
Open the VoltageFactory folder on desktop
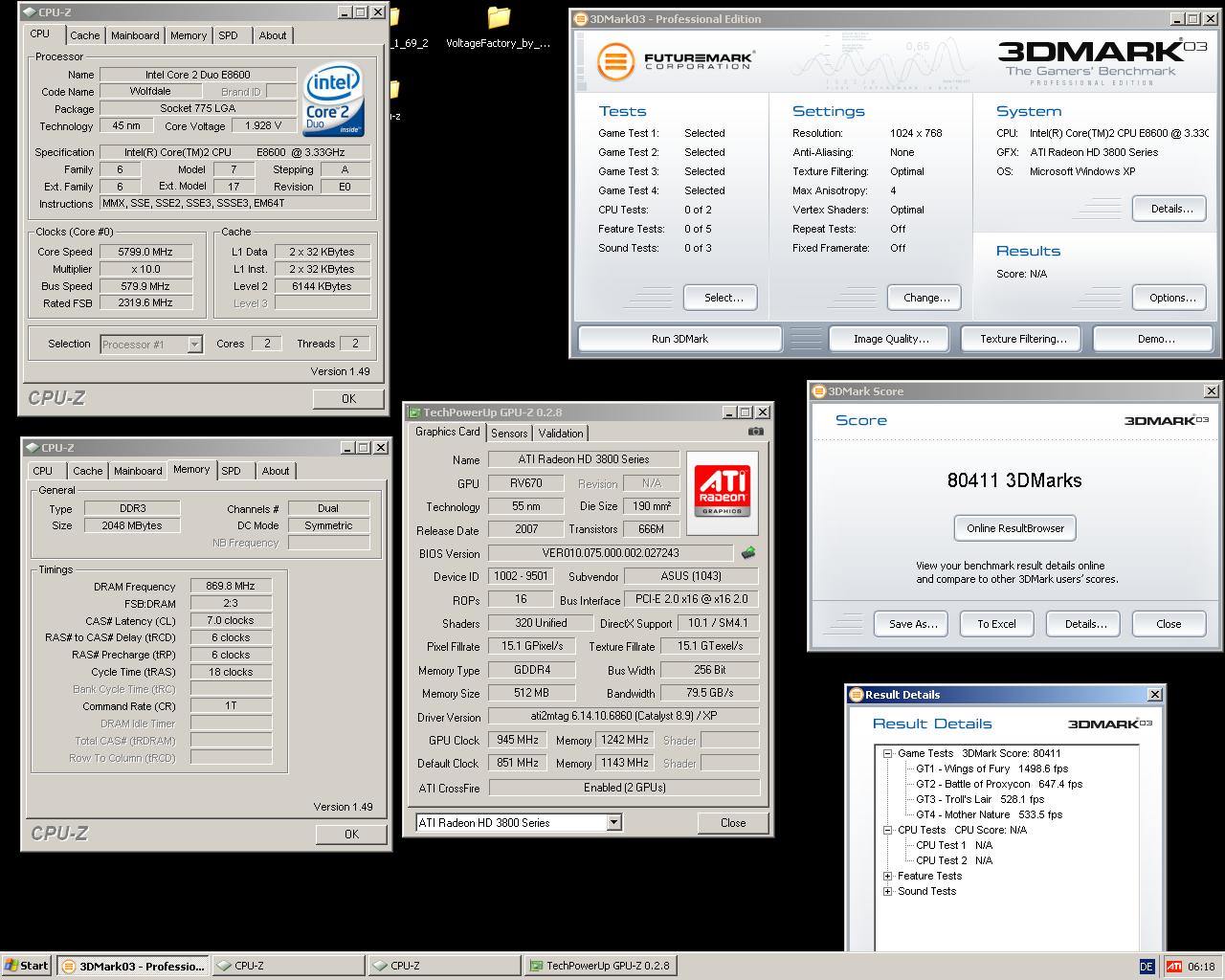point(499,28)
